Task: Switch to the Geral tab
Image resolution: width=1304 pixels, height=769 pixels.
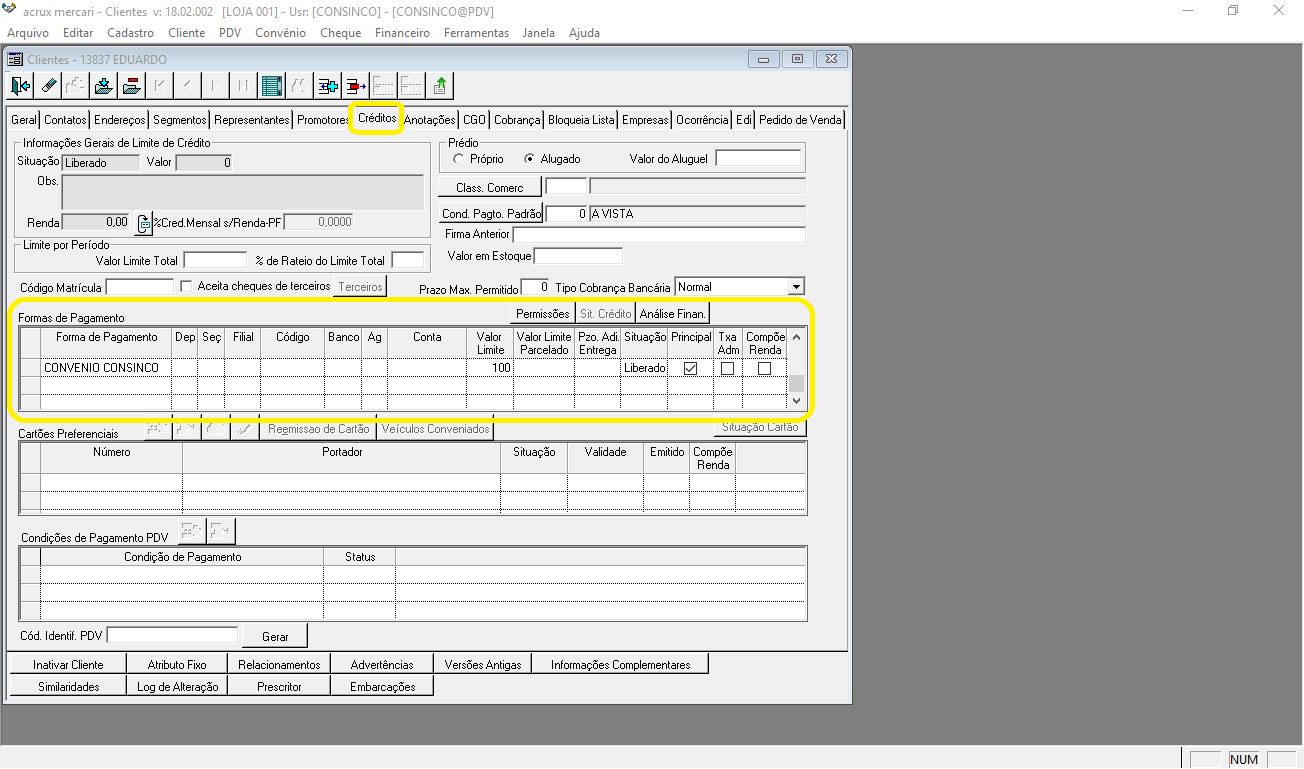Action: click(x=24, y=120)
